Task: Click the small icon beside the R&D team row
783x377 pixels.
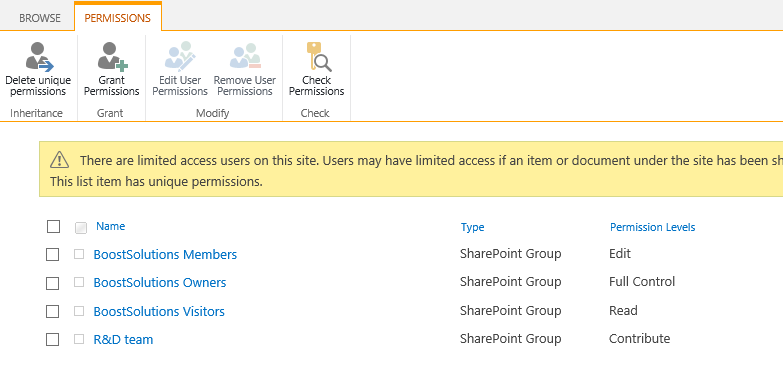Action: [x=79, y=339]
